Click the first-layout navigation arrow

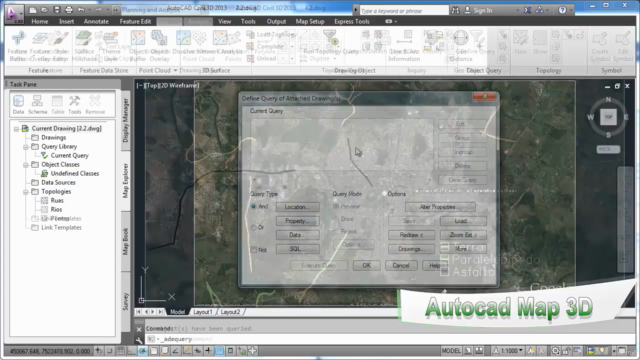pos(138,312)
